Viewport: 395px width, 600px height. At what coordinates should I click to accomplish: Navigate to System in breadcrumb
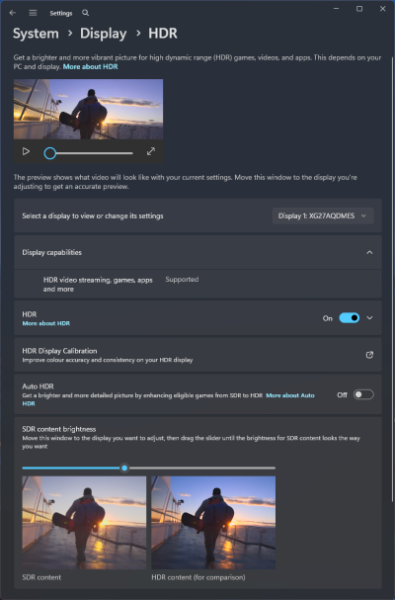click(36, 33)
